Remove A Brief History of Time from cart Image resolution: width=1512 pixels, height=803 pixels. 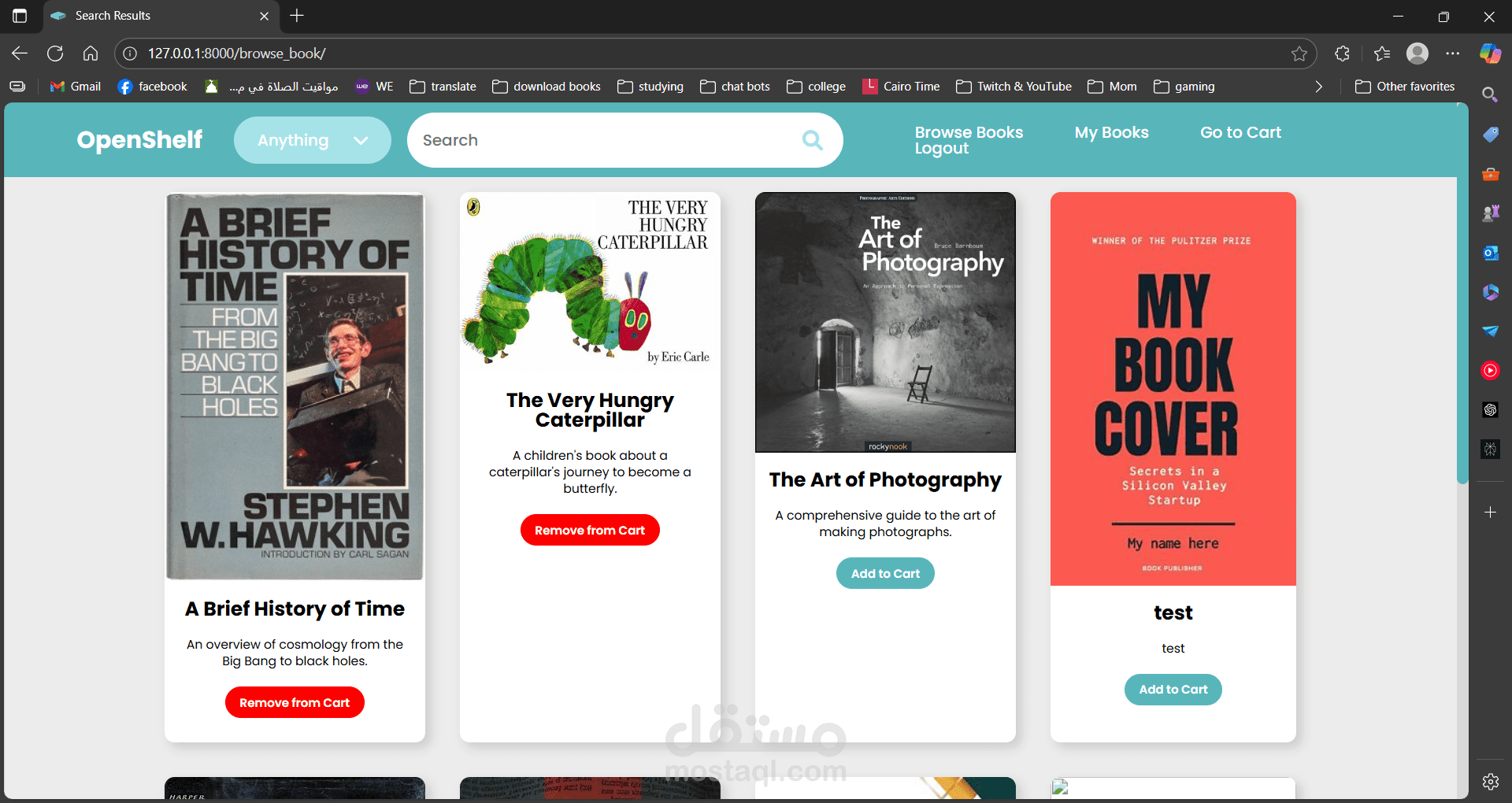[295, 702]
